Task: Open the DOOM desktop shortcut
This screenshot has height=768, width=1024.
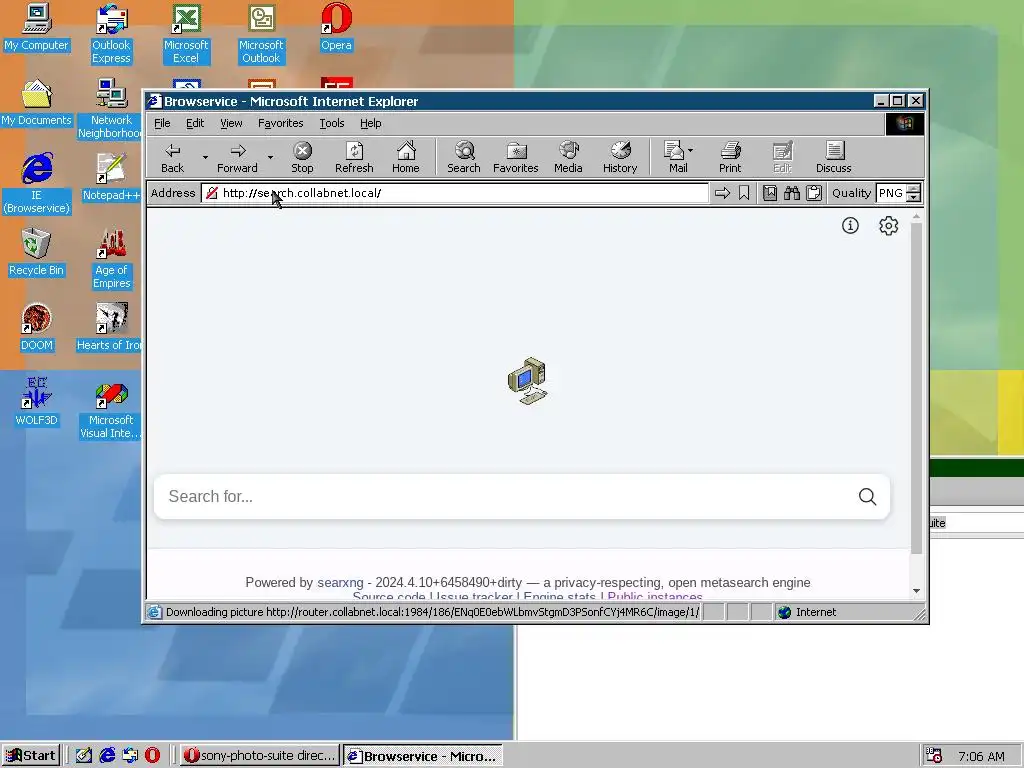Action: [37, 327]
